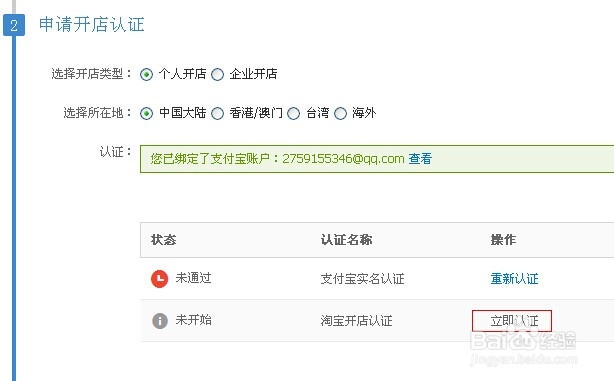Screen dimensions: 614x381
Task: Select 企业开店 radio button
Action: tap(217, 74)
